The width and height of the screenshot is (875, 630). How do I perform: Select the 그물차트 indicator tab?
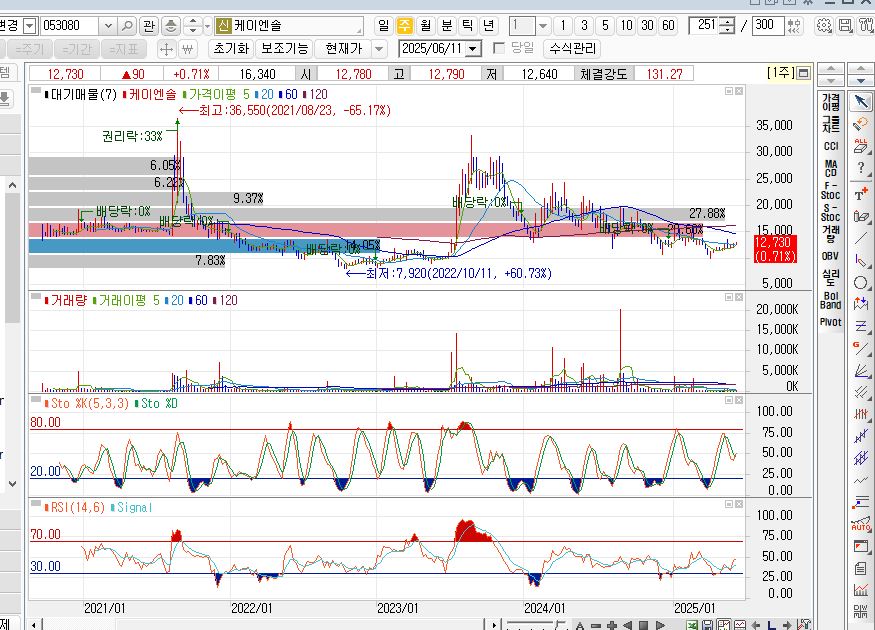[x=831, y=124]
